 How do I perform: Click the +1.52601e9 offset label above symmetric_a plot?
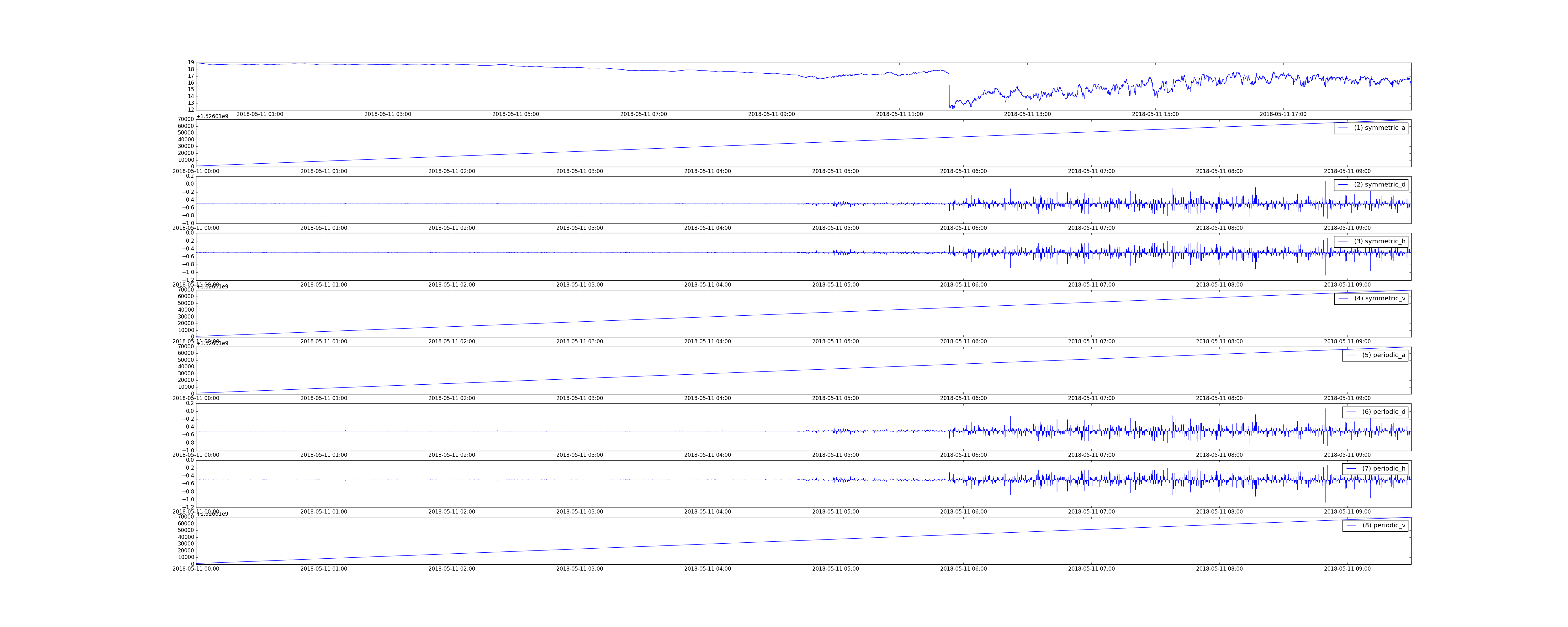(212, 116)
